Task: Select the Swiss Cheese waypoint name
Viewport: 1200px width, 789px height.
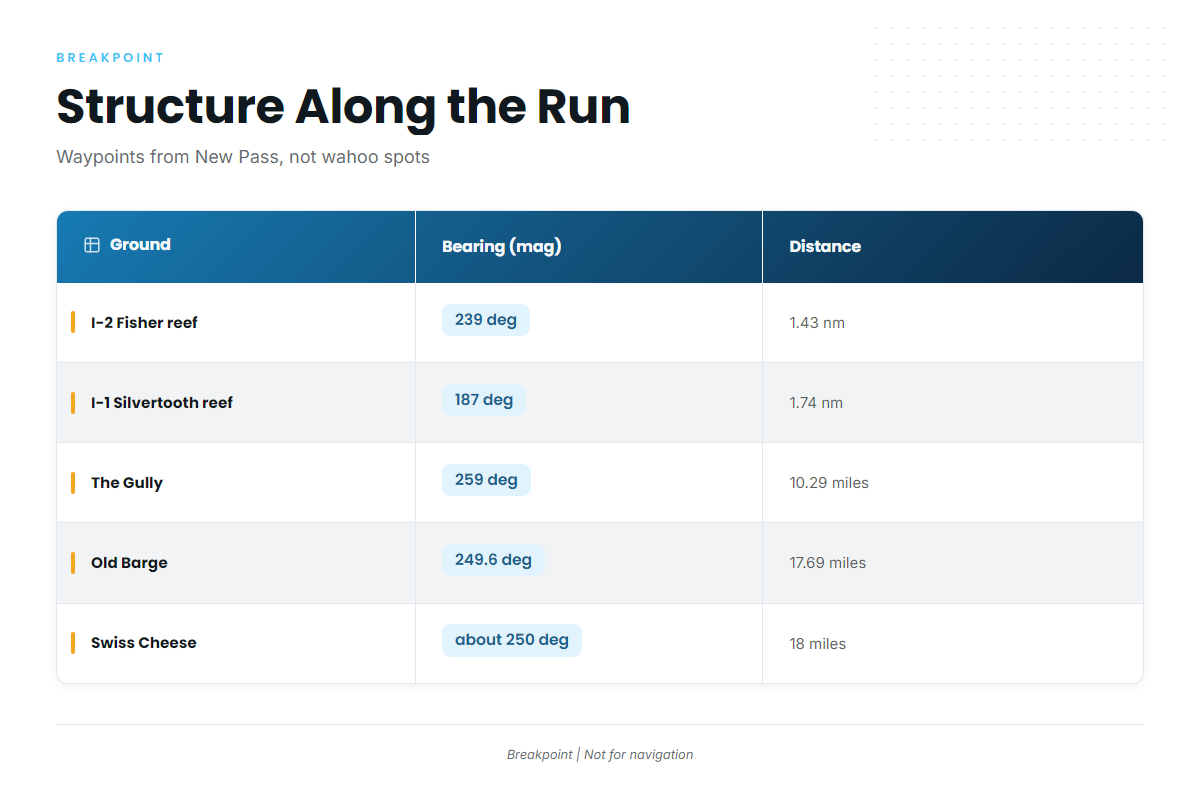Action: [x=144, y=643]
